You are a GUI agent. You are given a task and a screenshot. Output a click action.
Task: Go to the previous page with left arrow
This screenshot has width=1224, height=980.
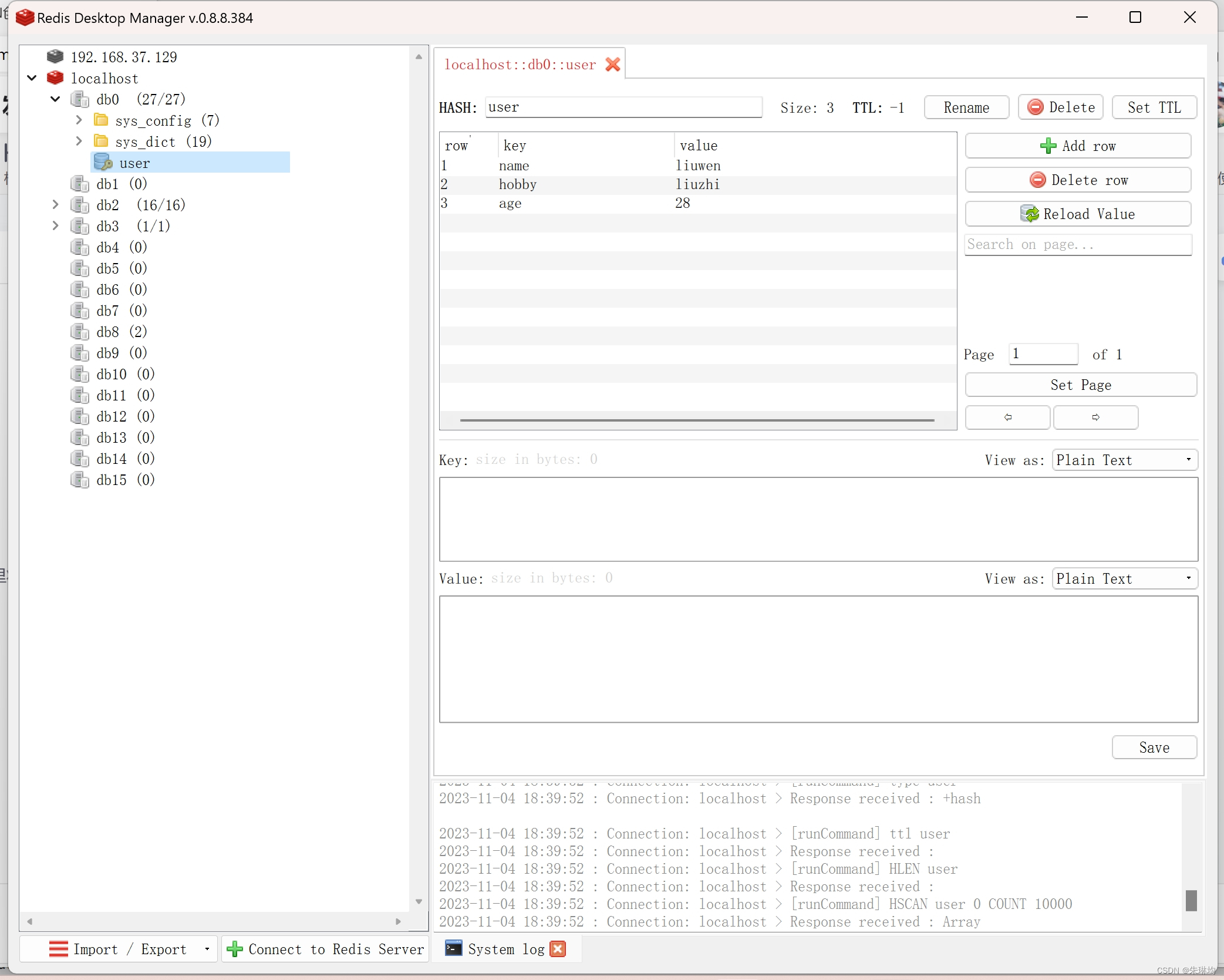[x=1007, y=417]
